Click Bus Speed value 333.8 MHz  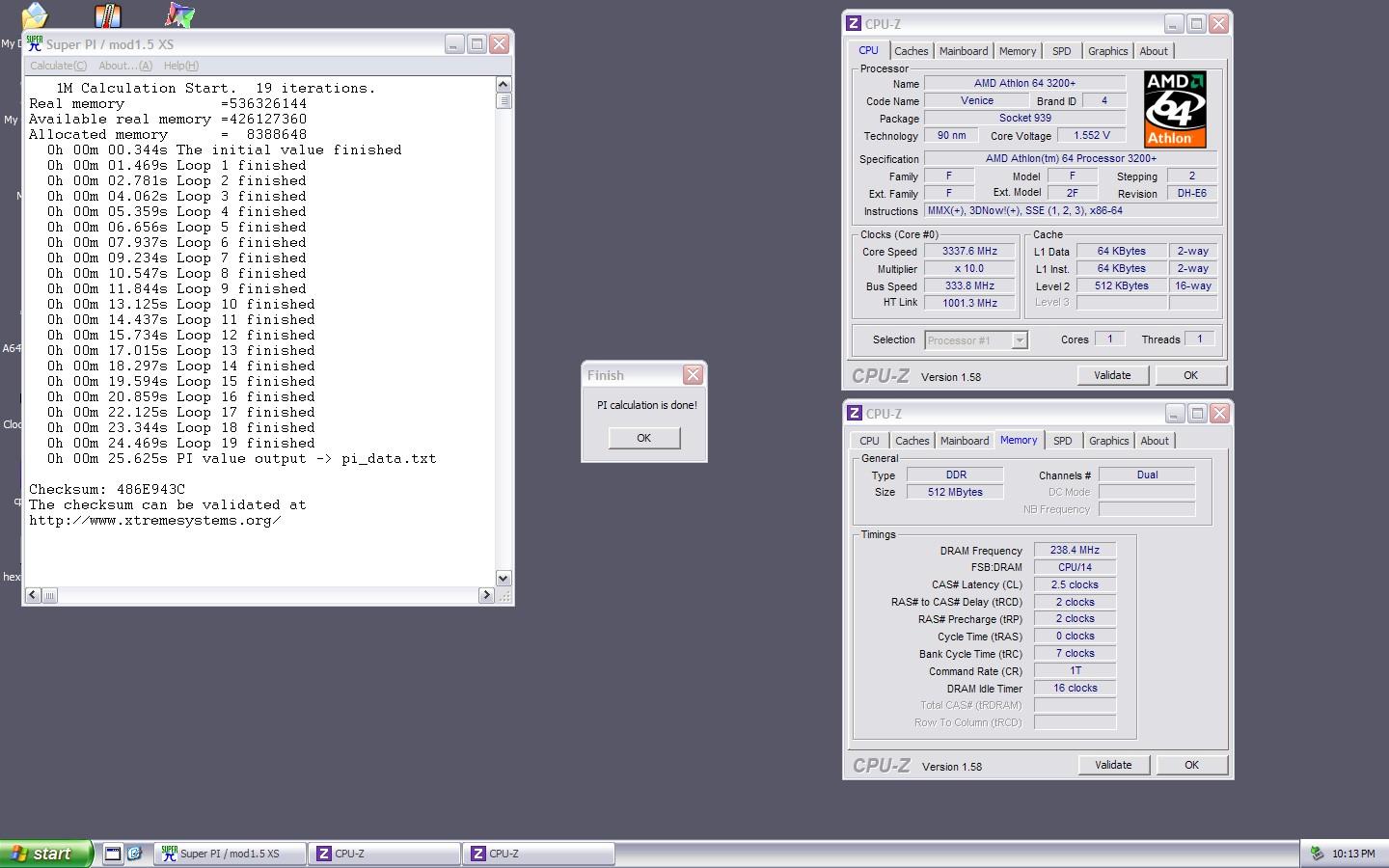969,285
